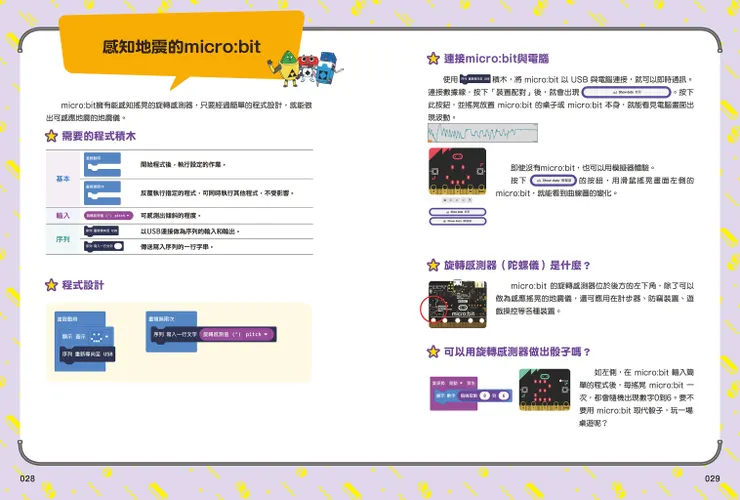Click description 開始程式後，執行設定的作業

183,165
